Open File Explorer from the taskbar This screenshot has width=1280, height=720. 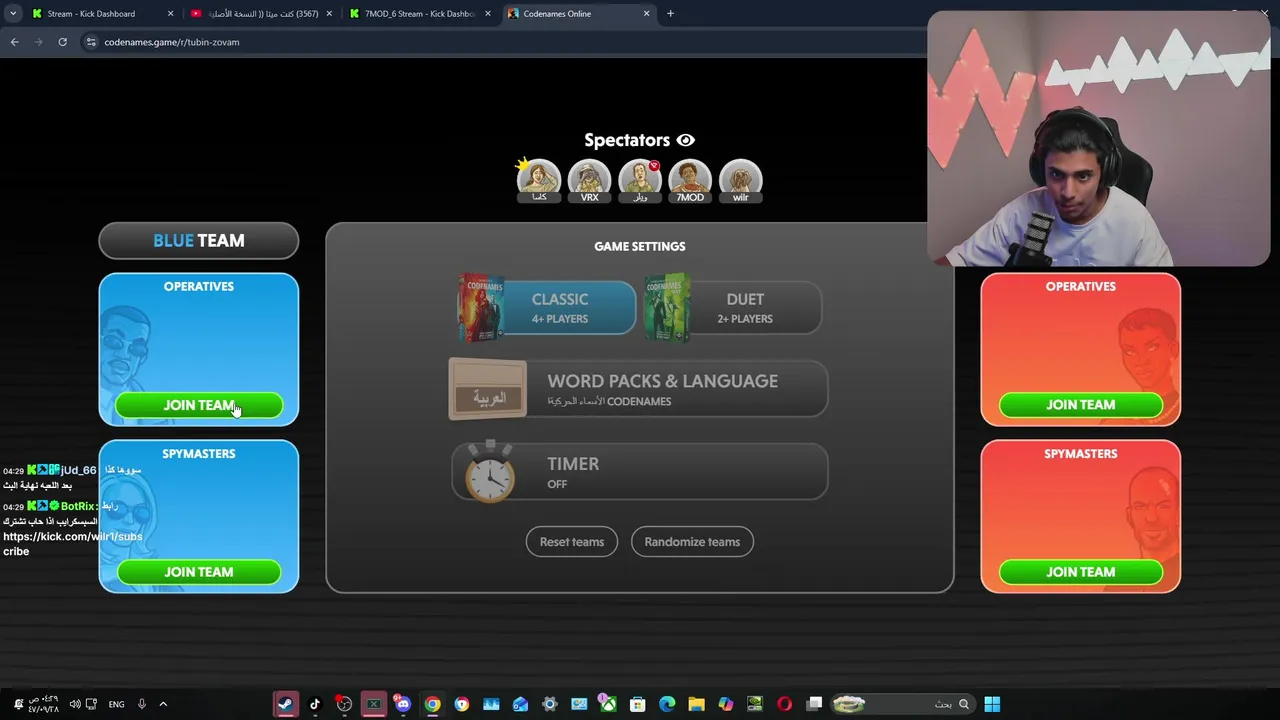696,704
